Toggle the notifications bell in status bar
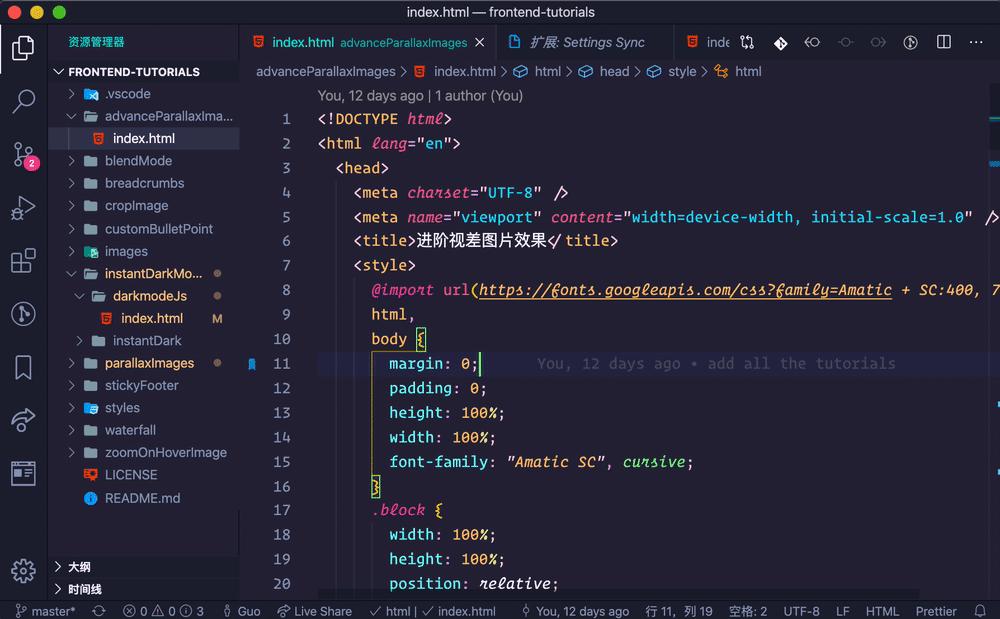 (x=980, y=611)
